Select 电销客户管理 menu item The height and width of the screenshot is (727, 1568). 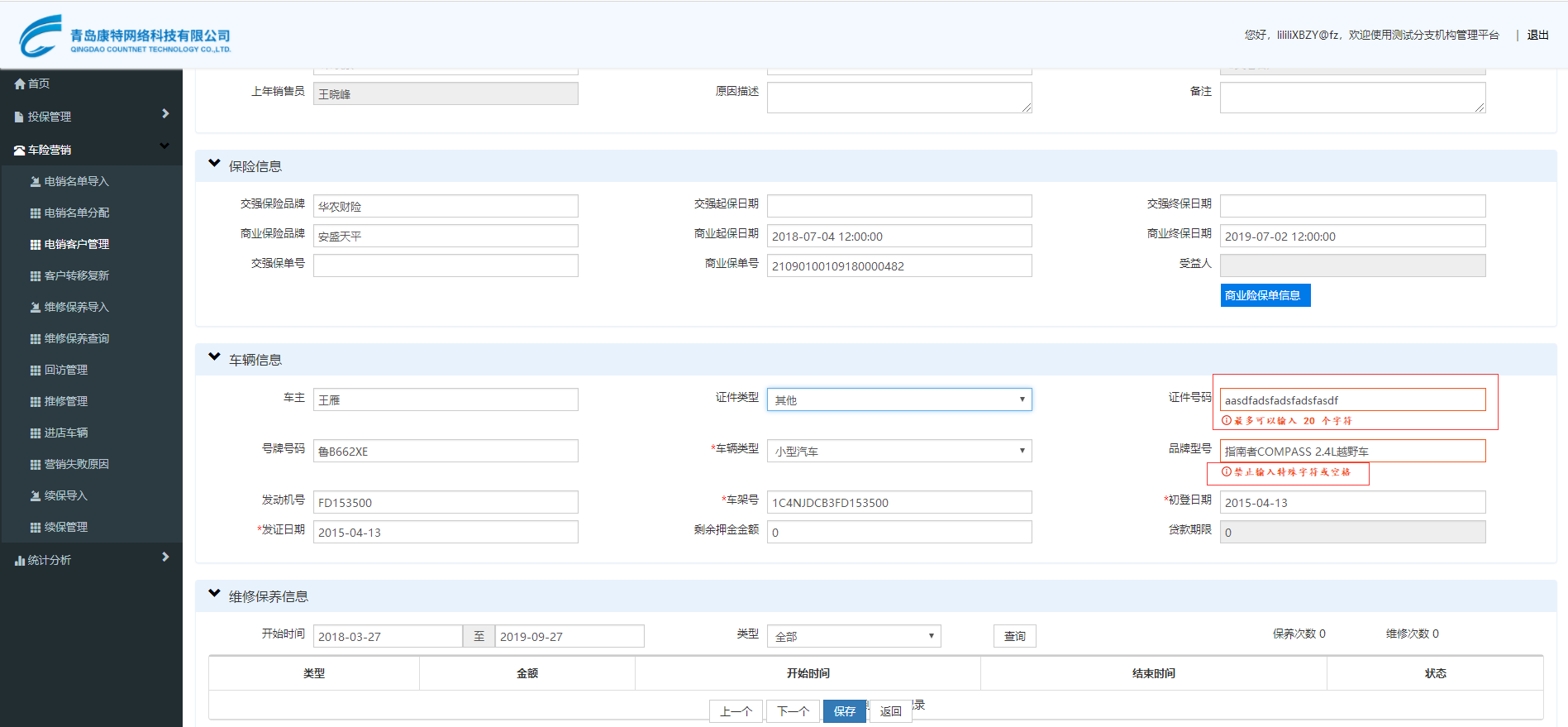coord(77,244)
